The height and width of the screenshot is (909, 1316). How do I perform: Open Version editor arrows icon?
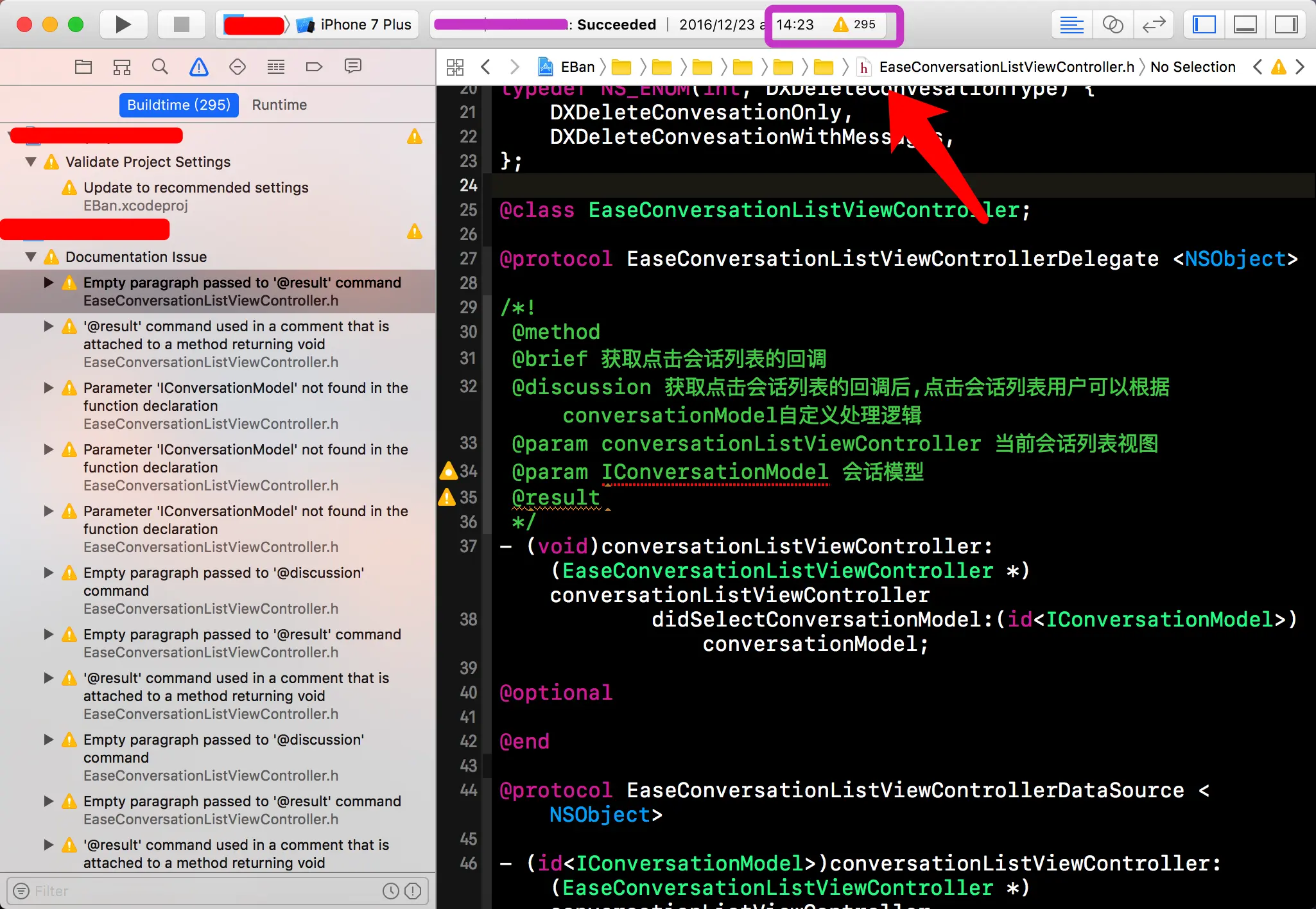pyautogui.click(x=1154, y=24)
